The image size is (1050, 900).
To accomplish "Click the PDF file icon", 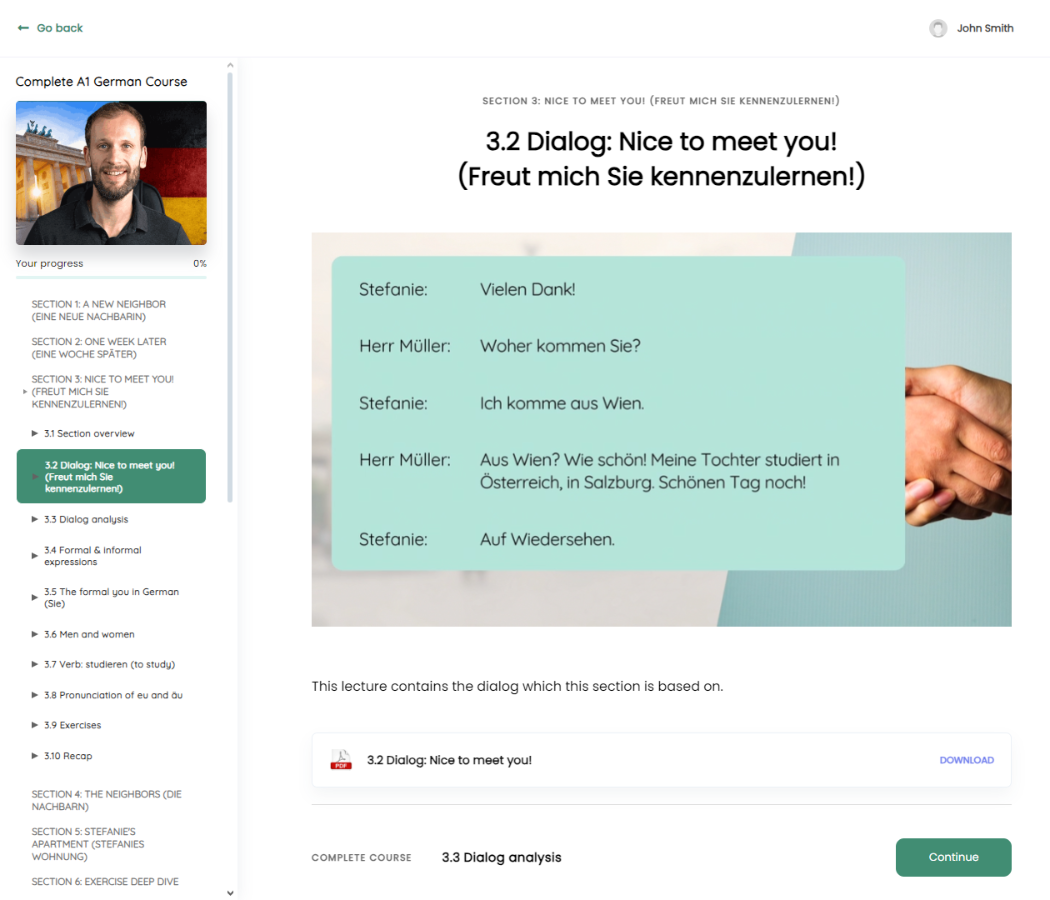I will click(x=341, y=760).
